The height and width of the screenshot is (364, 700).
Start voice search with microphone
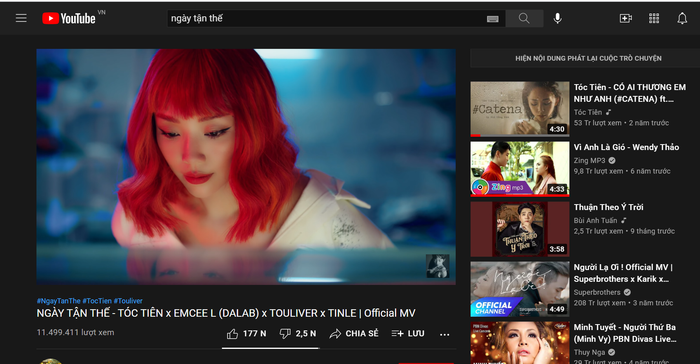click(x=558, y=18)
